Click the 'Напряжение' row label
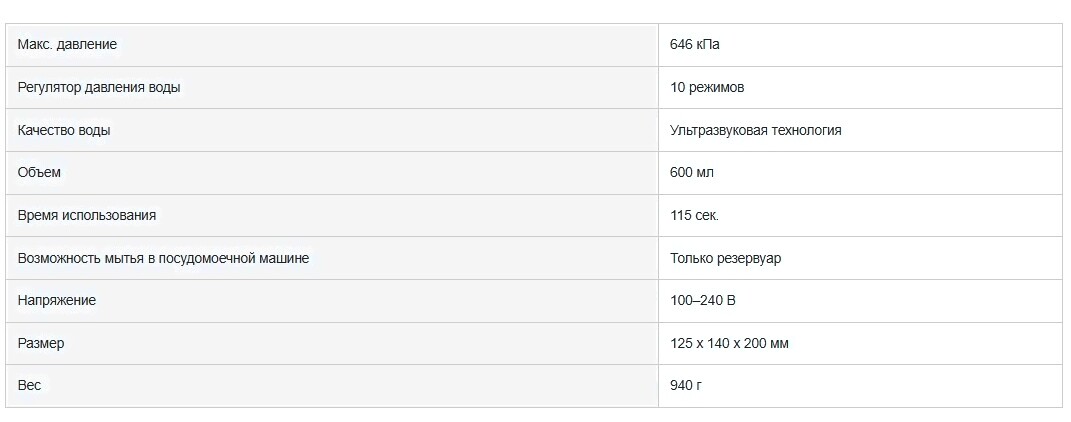This screenshot has height=422, width=1071. 57,300
